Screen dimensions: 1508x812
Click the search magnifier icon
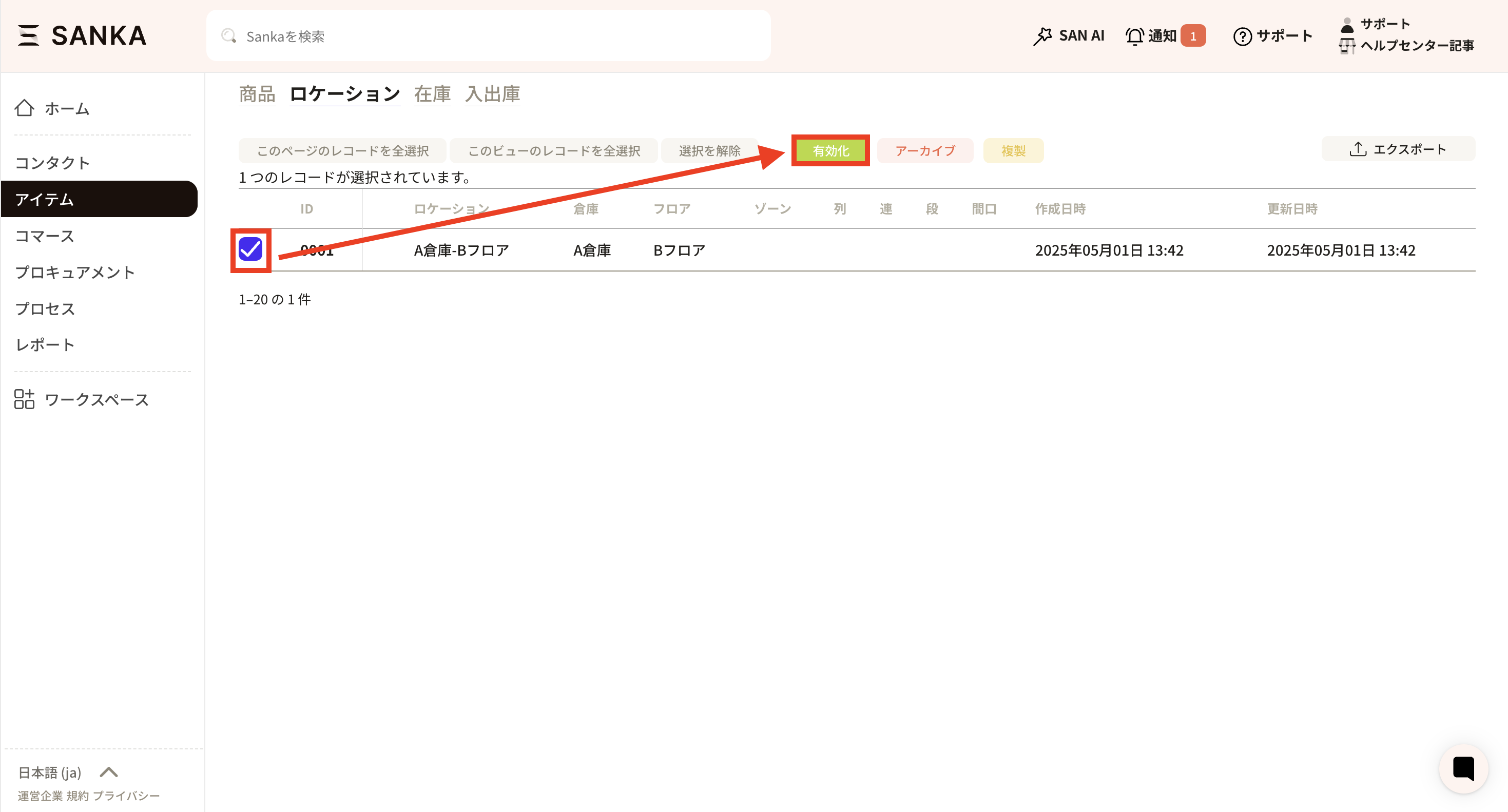[x=228, y=36]
